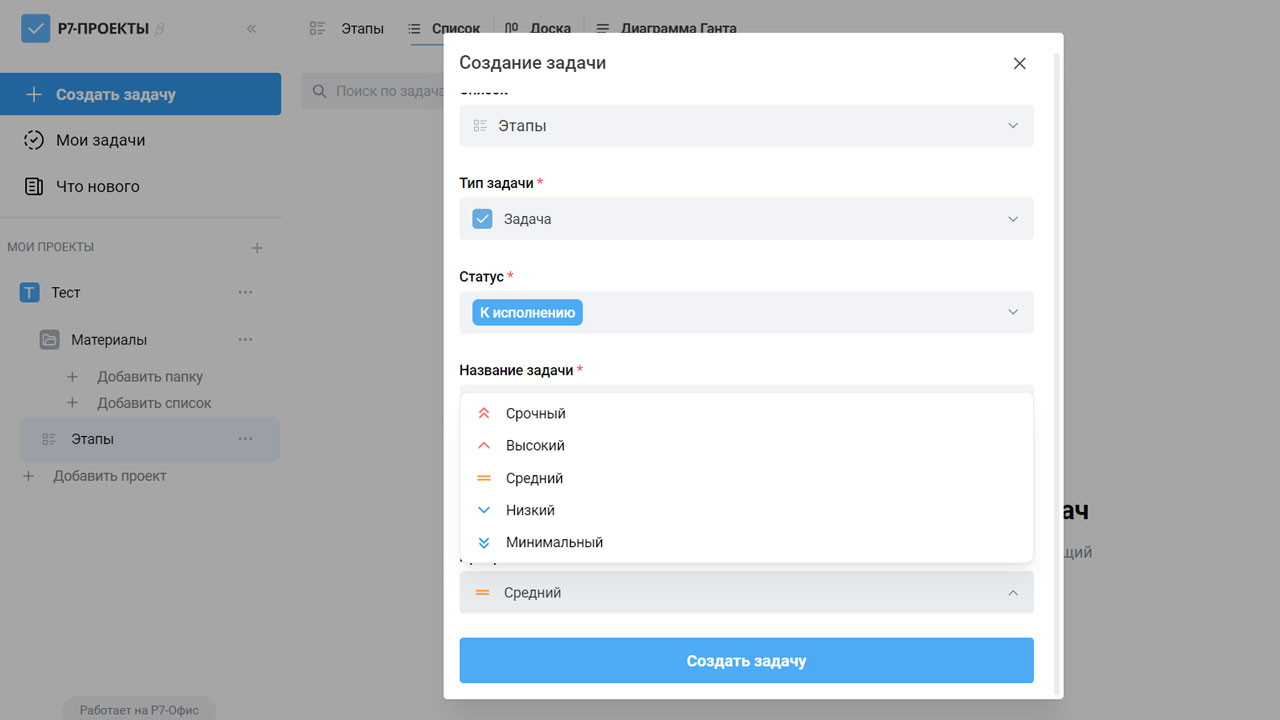Switch to the Диаграмма Ганта tab

(x=666, y=29)
